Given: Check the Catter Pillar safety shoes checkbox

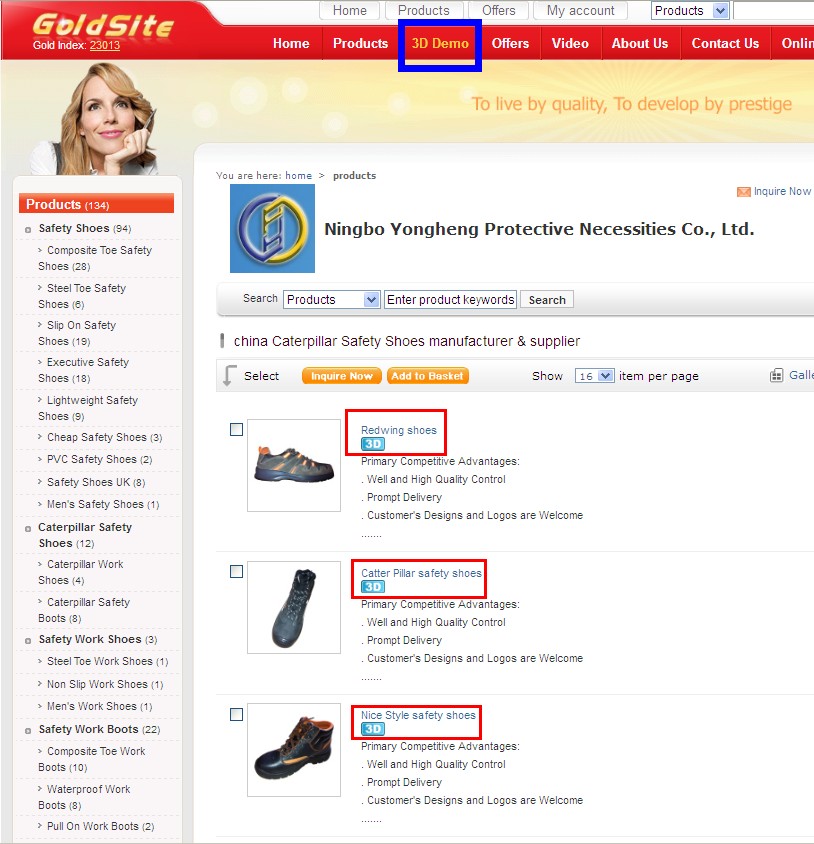Looking at the screenshot, I should pyautogui.click(x=236, y=572).
